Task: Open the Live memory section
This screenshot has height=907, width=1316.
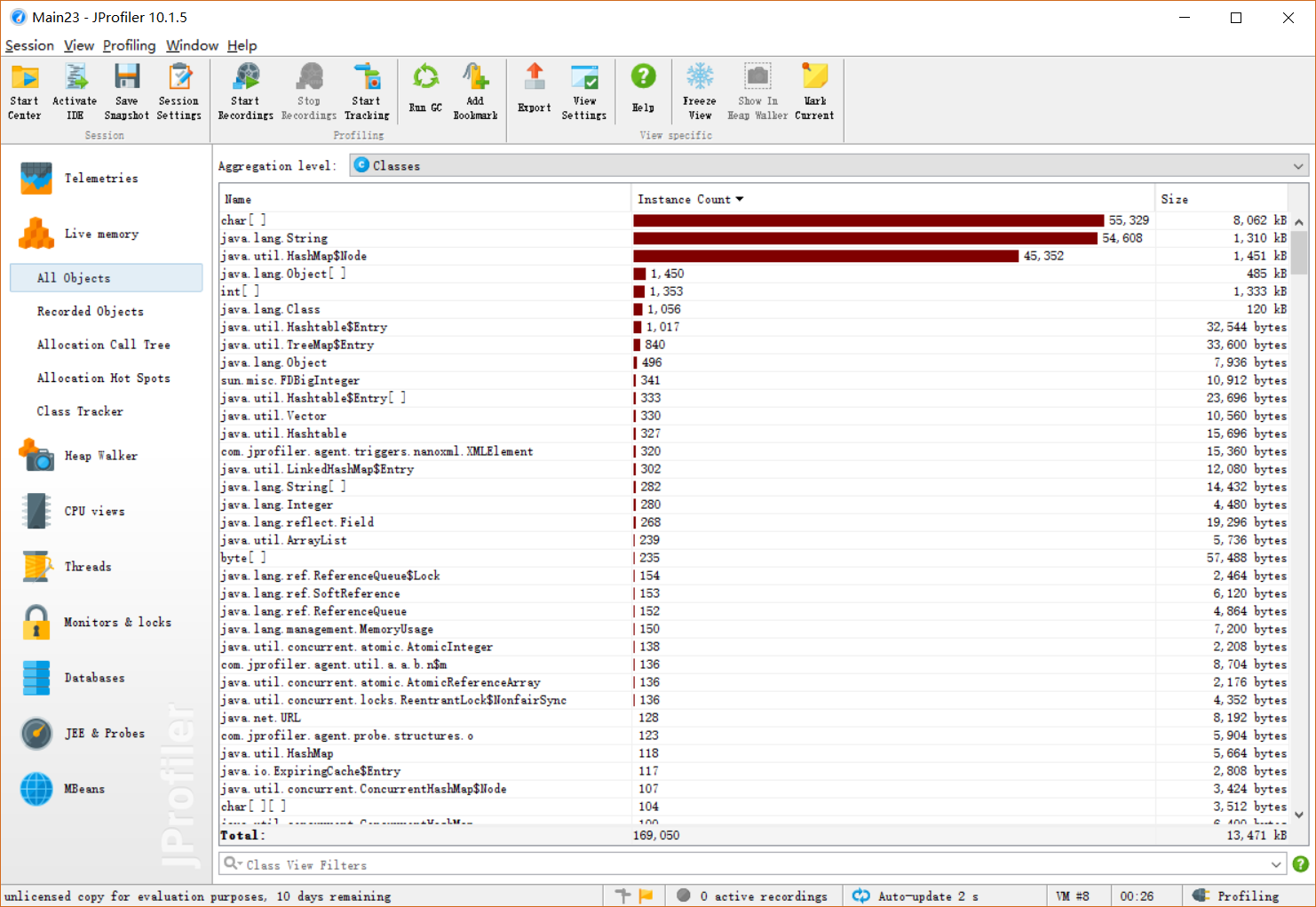Action: [x=107, y=235]
